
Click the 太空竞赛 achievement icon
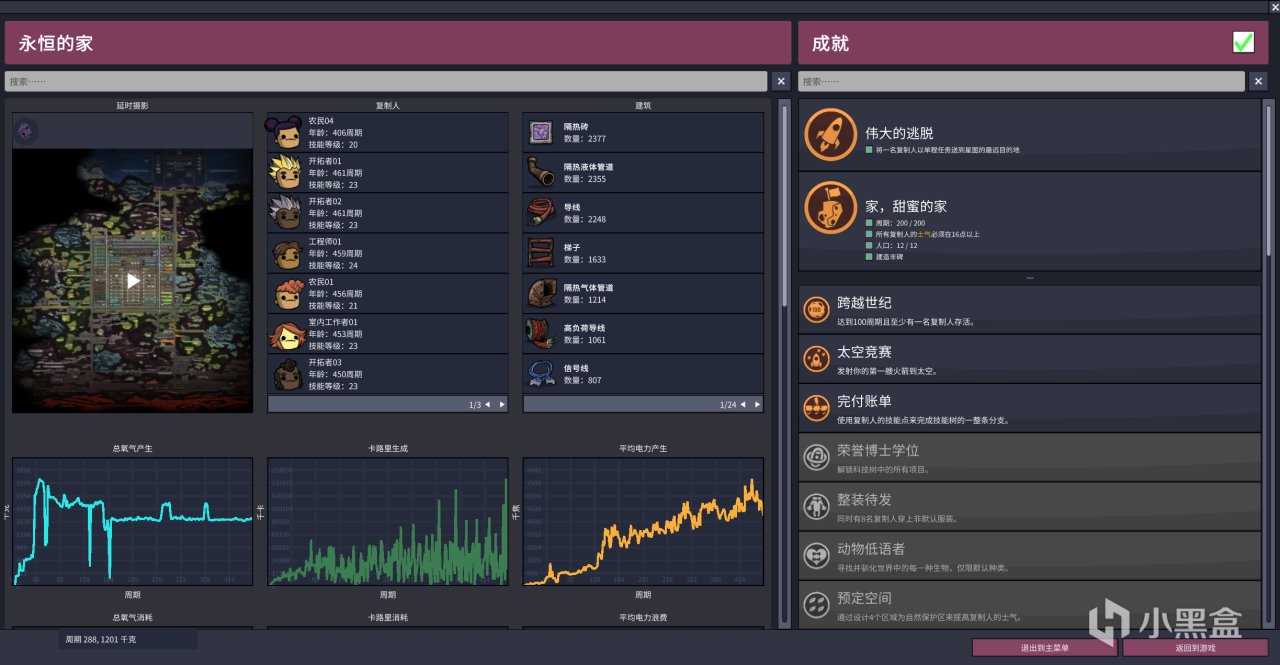817,358
